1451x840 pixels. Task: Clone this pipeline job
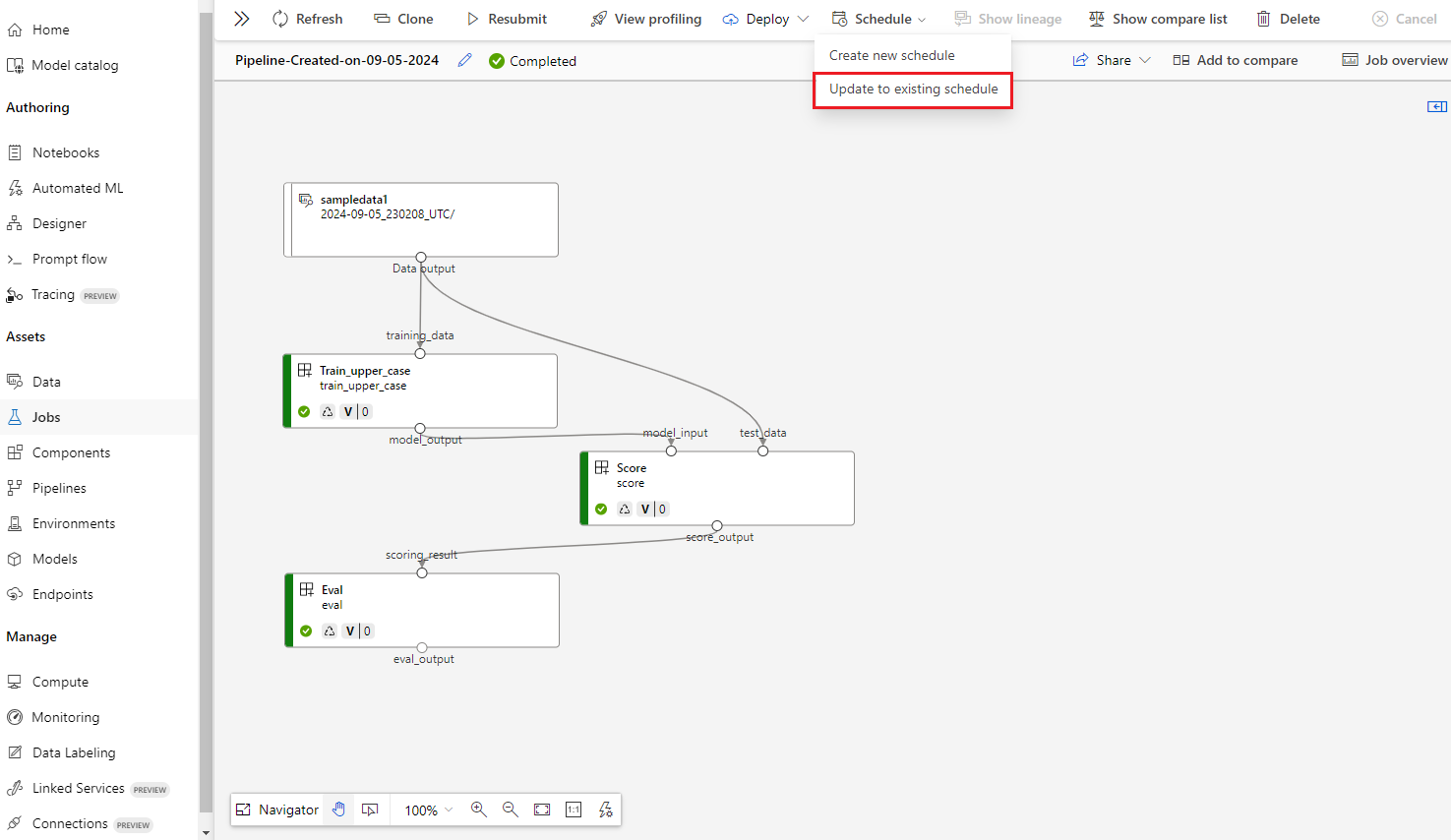[x=403, y=19]
